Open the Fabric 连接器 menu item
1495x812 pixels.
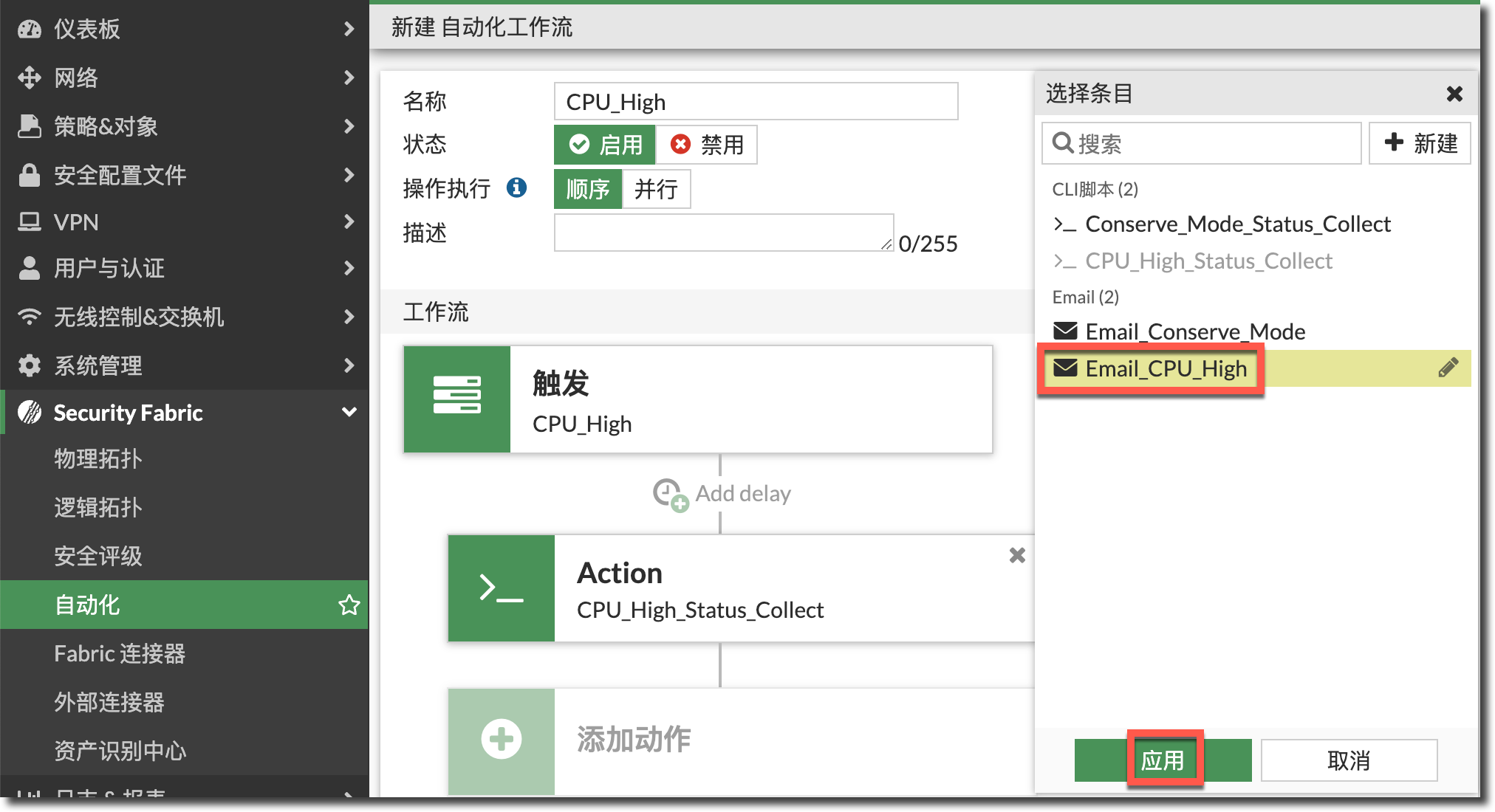[120, 654]
